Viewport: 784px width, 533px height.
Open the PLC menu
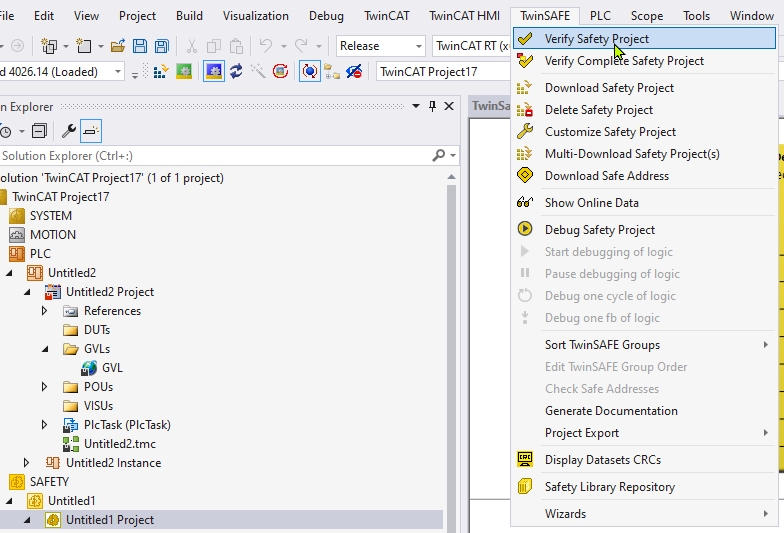tap(600, 16)
